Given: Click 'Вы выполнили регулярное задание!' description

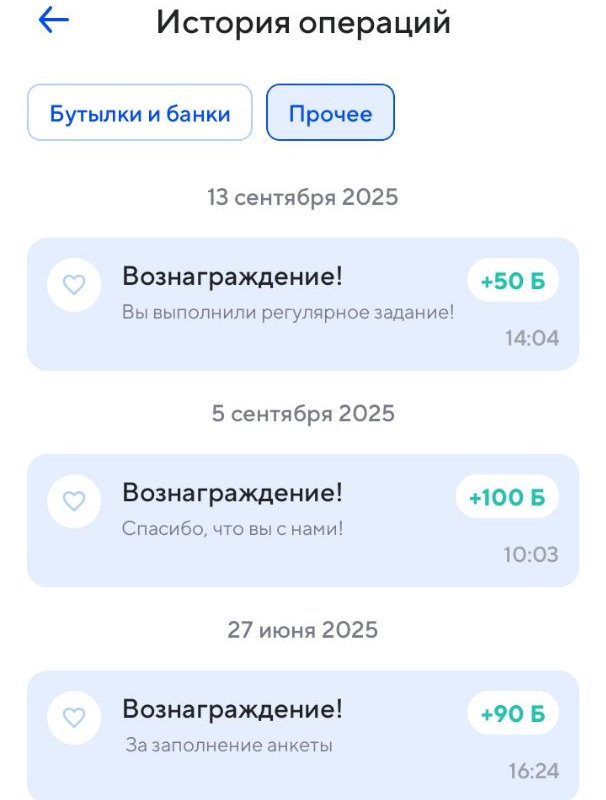Looking at the screenshot, I should point(288,312).
